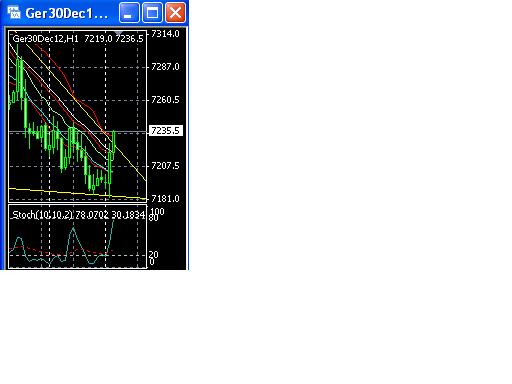This screenshot has height=384, width=512.
Task: Click the stochastic values 78.0702 30.1834
Action: click(110, 215)
